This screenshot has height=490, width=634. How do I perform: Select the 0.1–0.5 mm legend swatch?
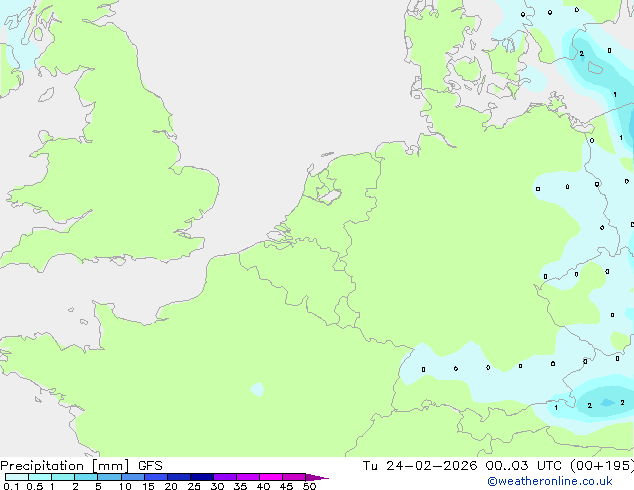[x=17, y=477]
